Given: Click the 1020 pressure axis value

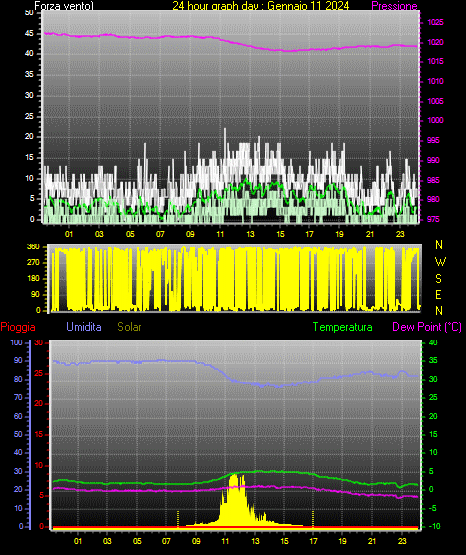Looking at the screenshot, I should [435, 42].
